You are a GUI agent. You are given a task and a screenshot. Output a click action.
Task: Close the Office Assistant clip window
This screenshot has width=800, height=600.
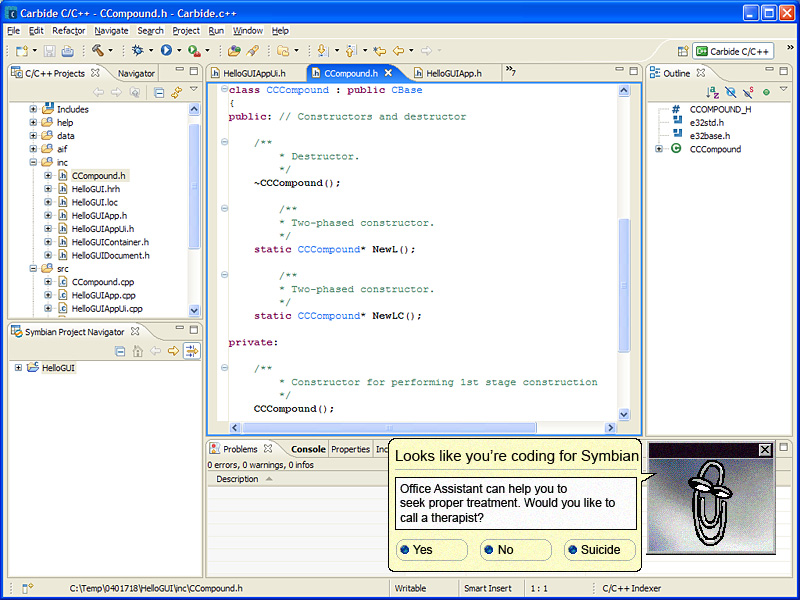tap(765, 449)
